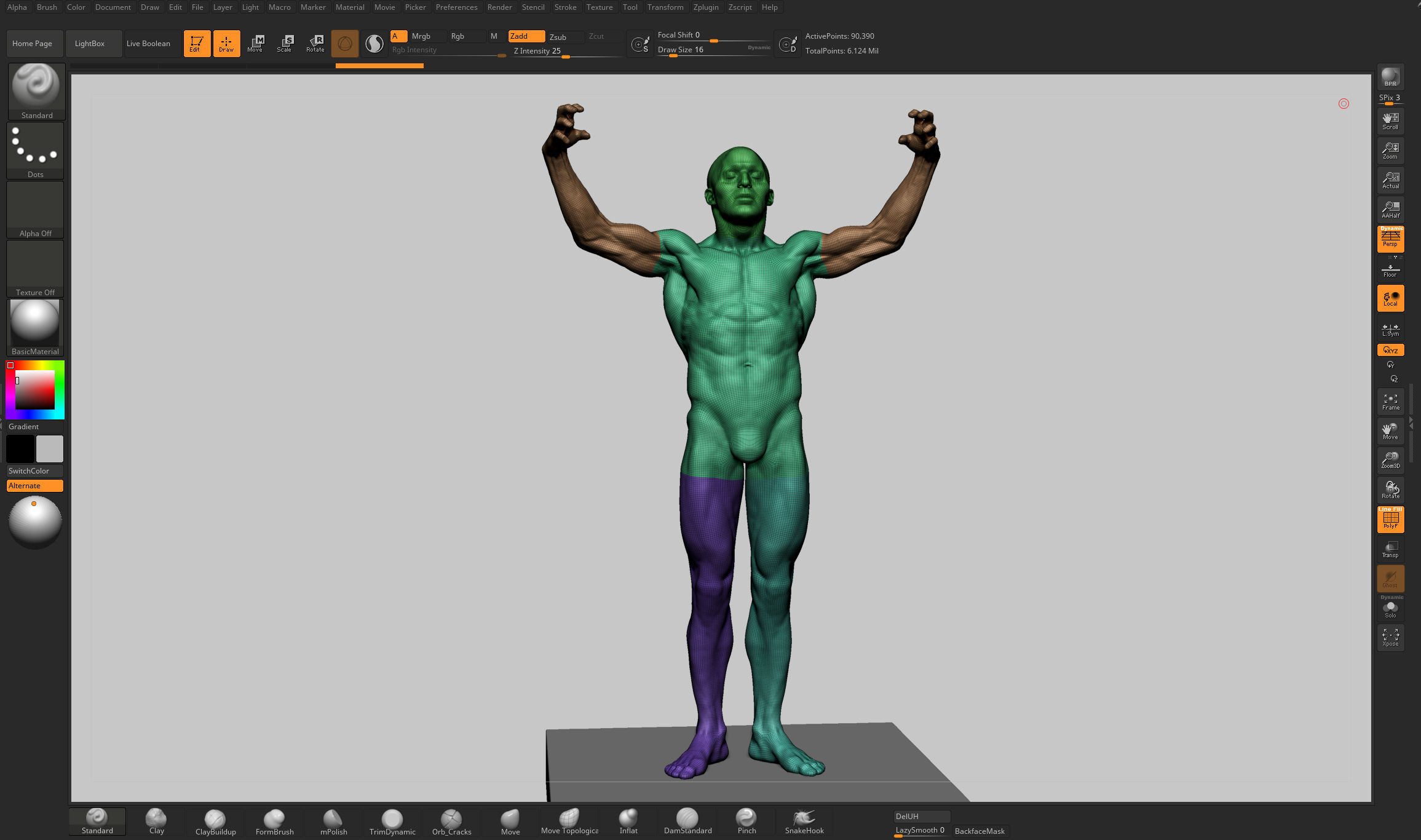This screenshot has height=840, width=1421.
Task: Open the Render menu
Action: 499,7
